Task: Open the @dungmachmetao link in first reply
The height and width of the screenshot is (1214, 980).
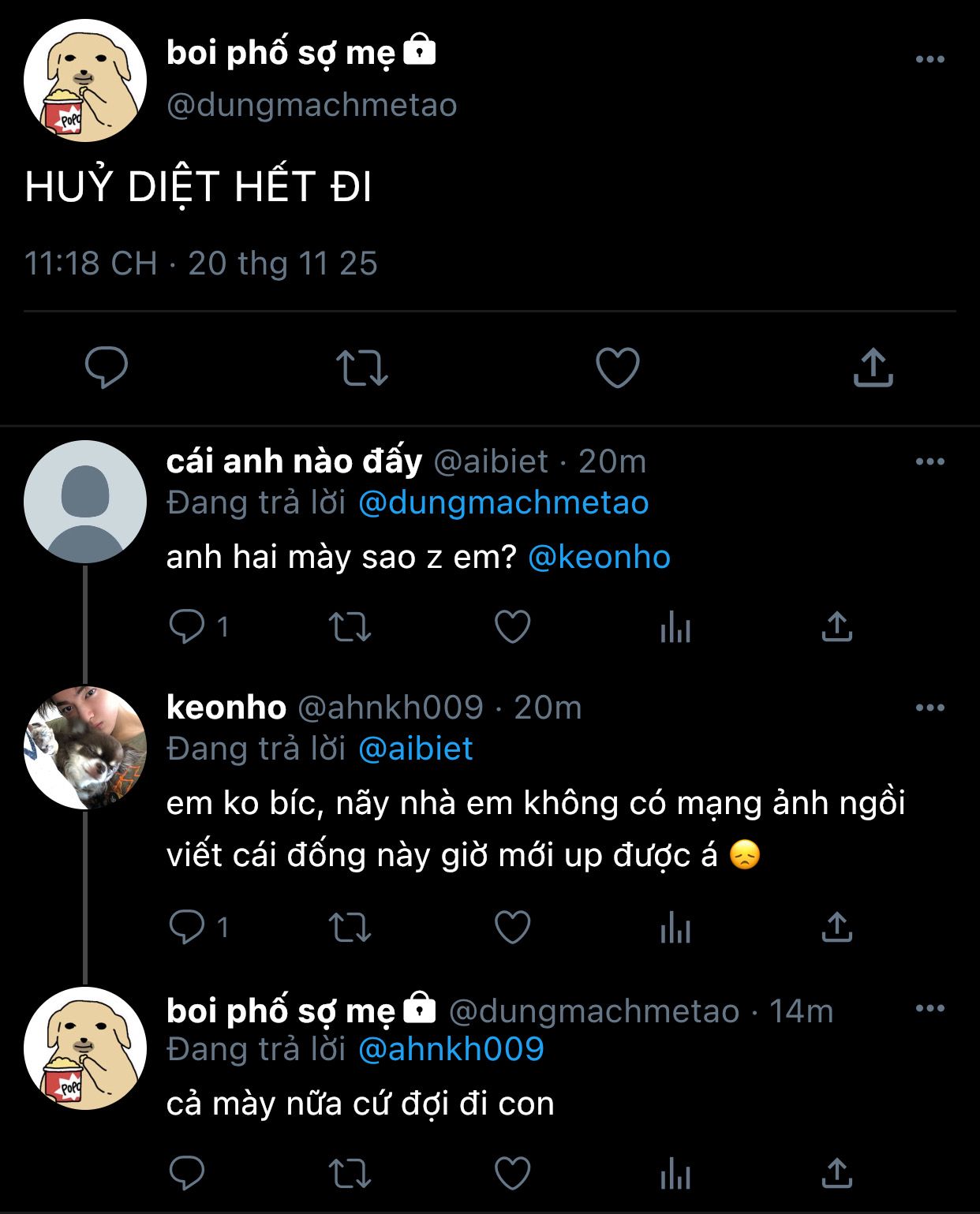Action: tap(503, 503)
